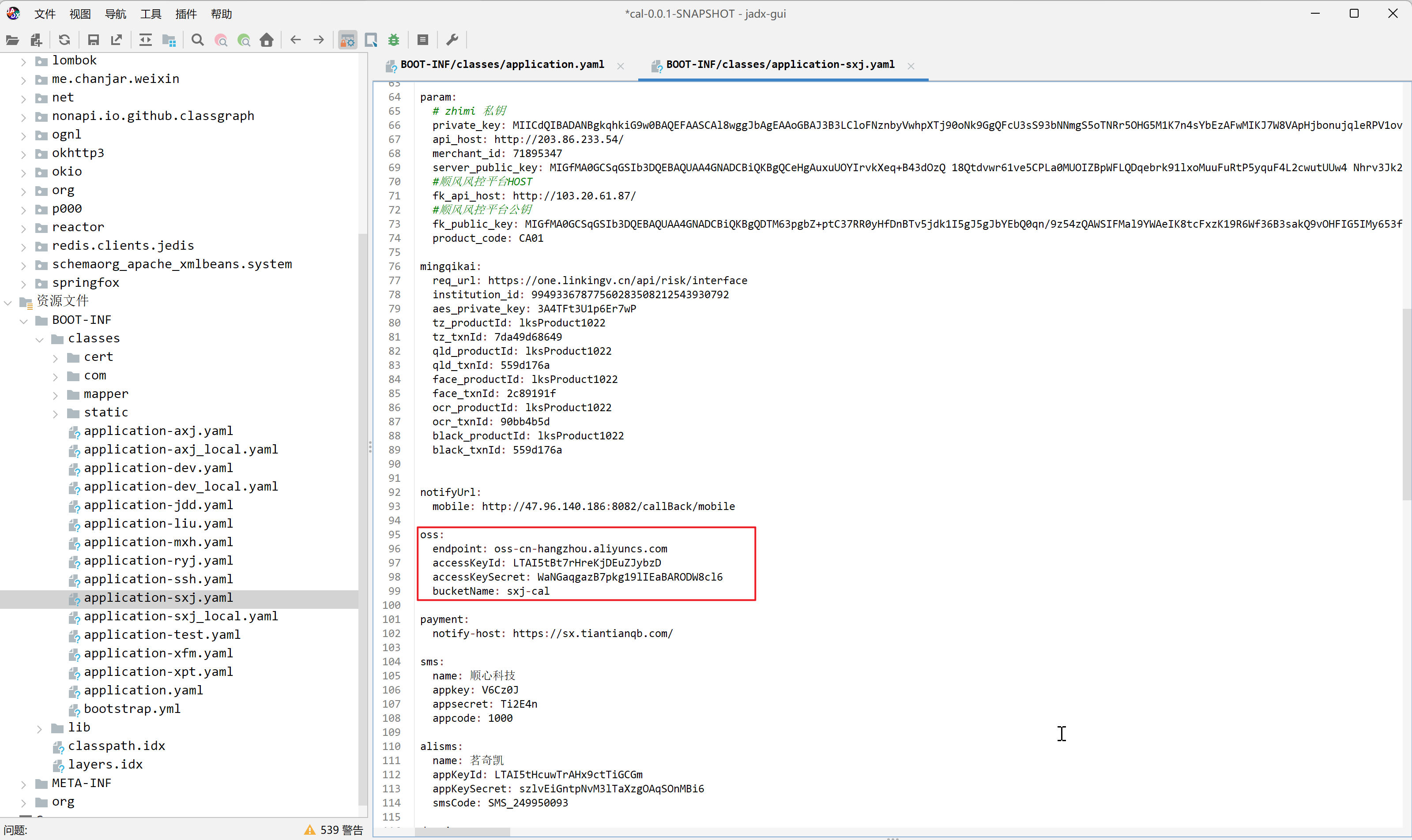The image size is (1412, 840).
Task: Collapse the classes folder in tree
Action: click(x=40, y=339)
